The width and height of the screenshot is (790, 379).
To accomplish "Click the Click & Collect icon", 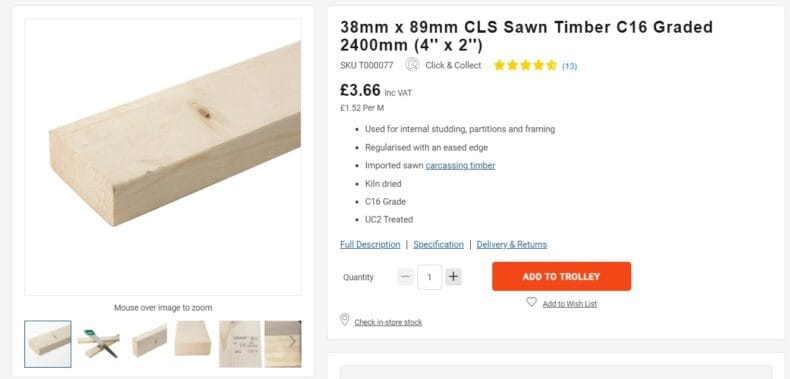I will 412,65.
